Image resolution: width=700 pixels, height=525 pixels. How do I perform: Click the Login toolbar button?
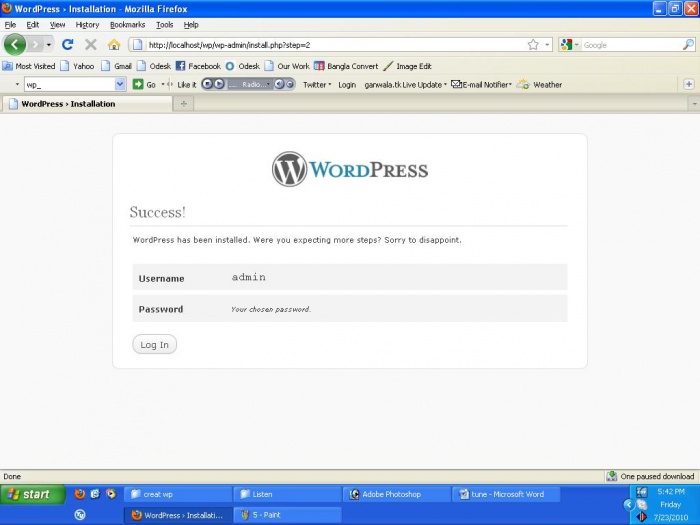click(347, 84)
